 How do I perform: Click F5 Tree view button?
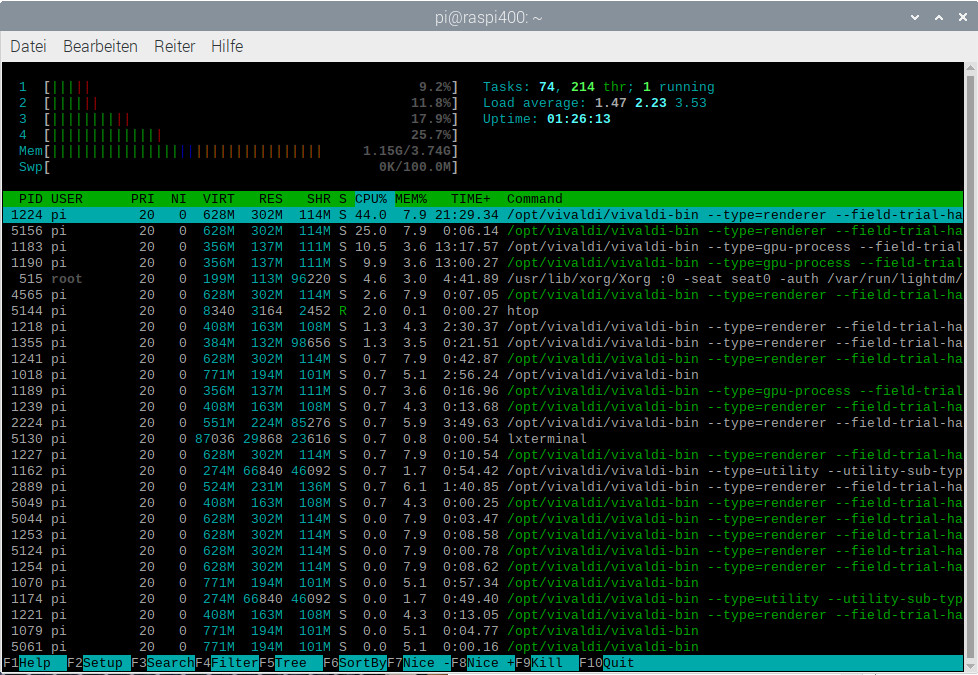click(x=291, y=663)
